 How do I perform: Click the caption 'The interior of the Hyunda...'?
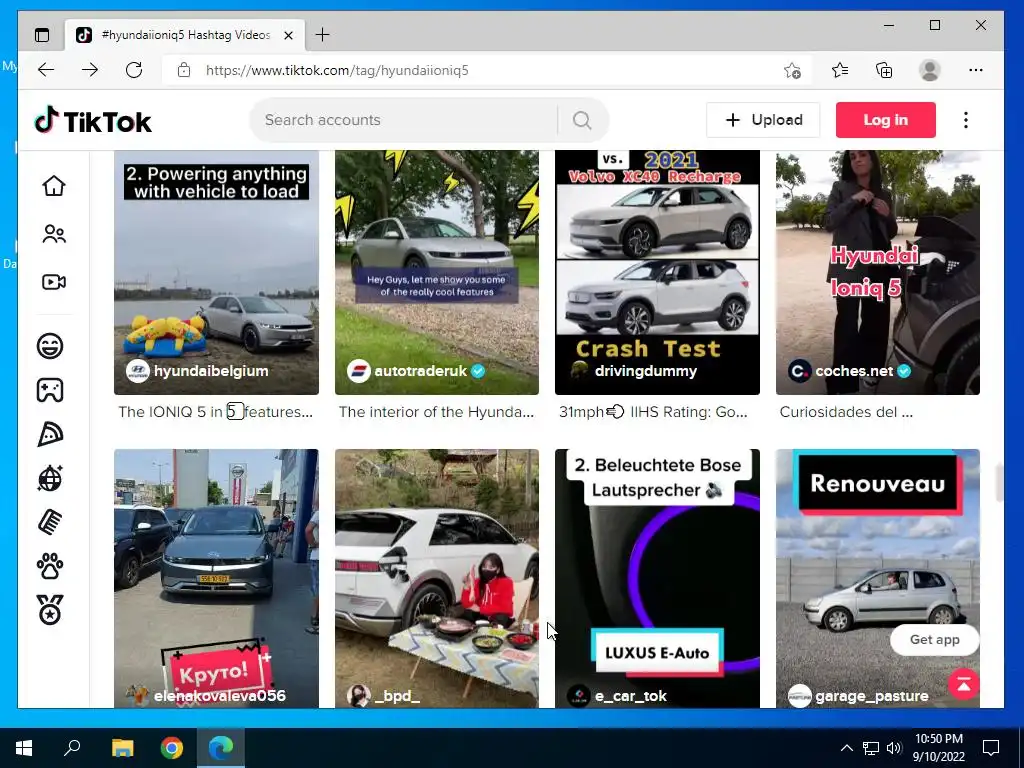tap(436, 412)
